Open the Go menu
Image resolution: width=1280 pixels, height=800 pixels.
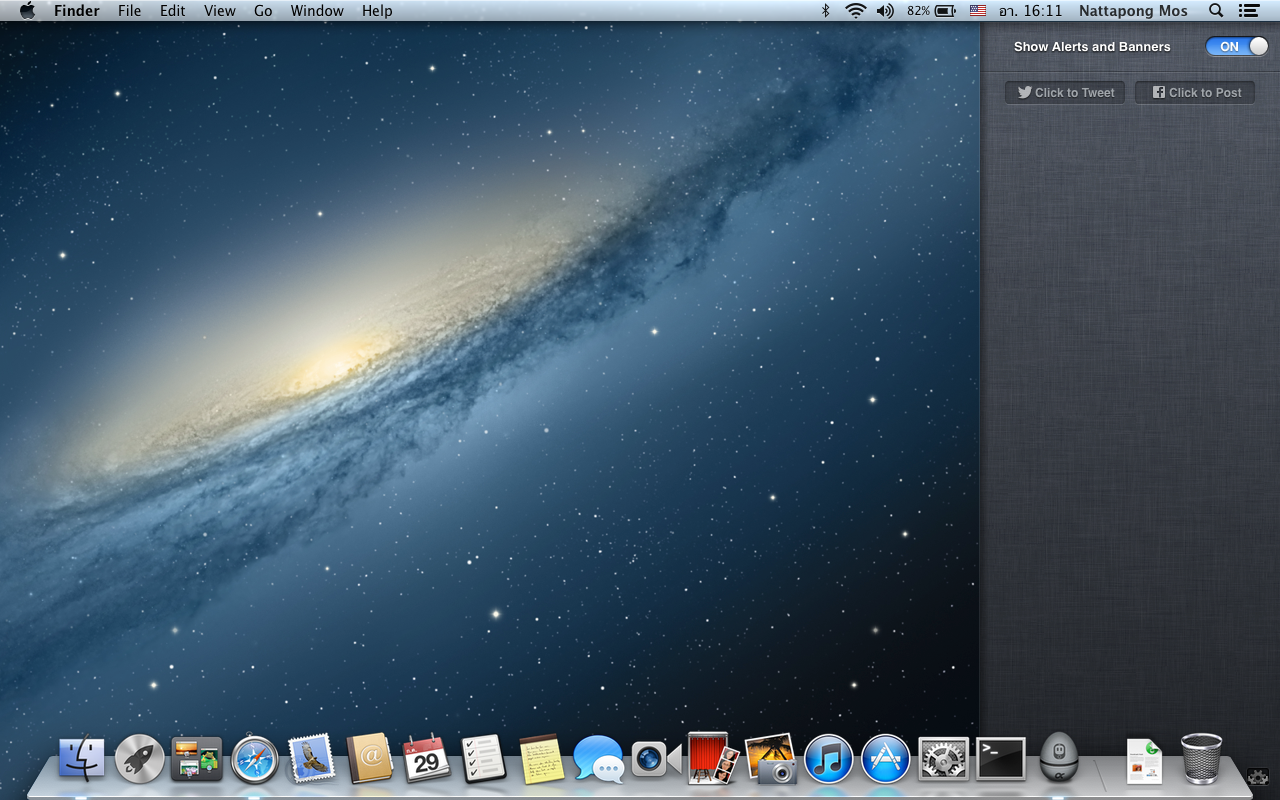point(263,11)
